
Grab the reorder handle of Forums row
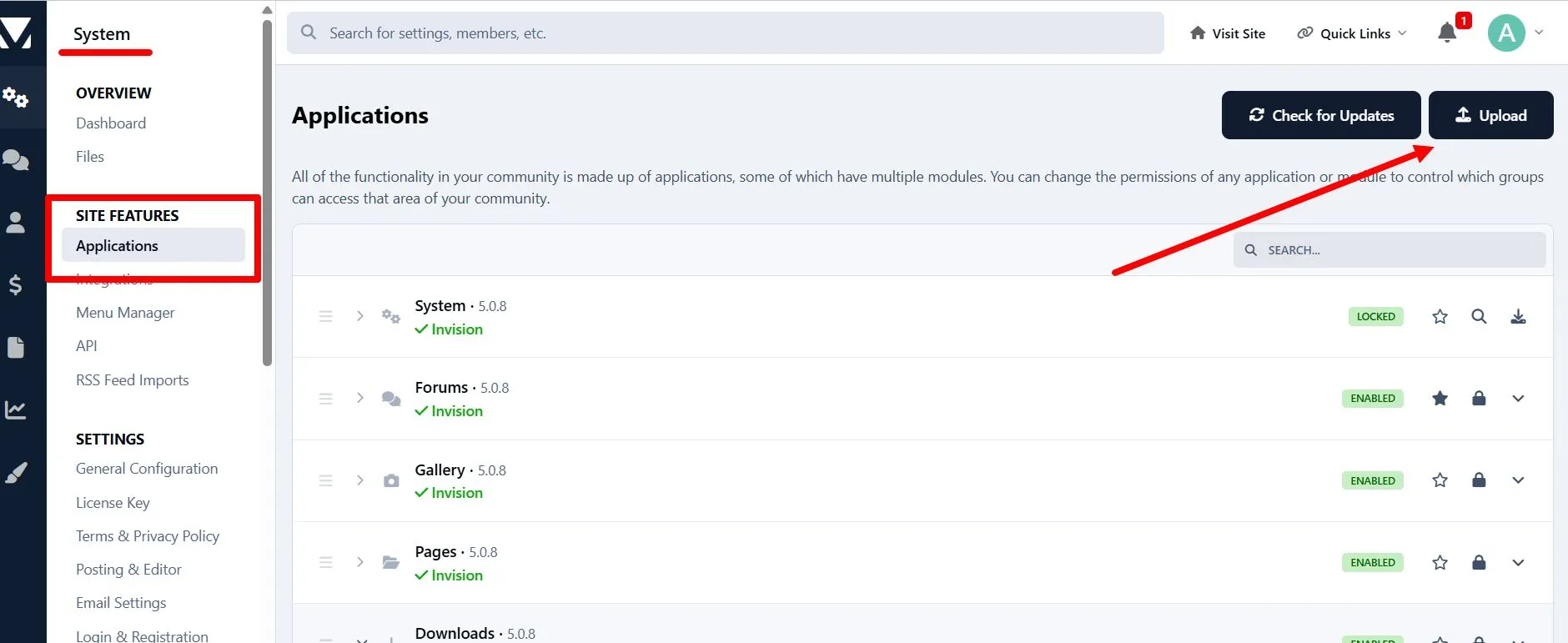[x=326, y=399]
